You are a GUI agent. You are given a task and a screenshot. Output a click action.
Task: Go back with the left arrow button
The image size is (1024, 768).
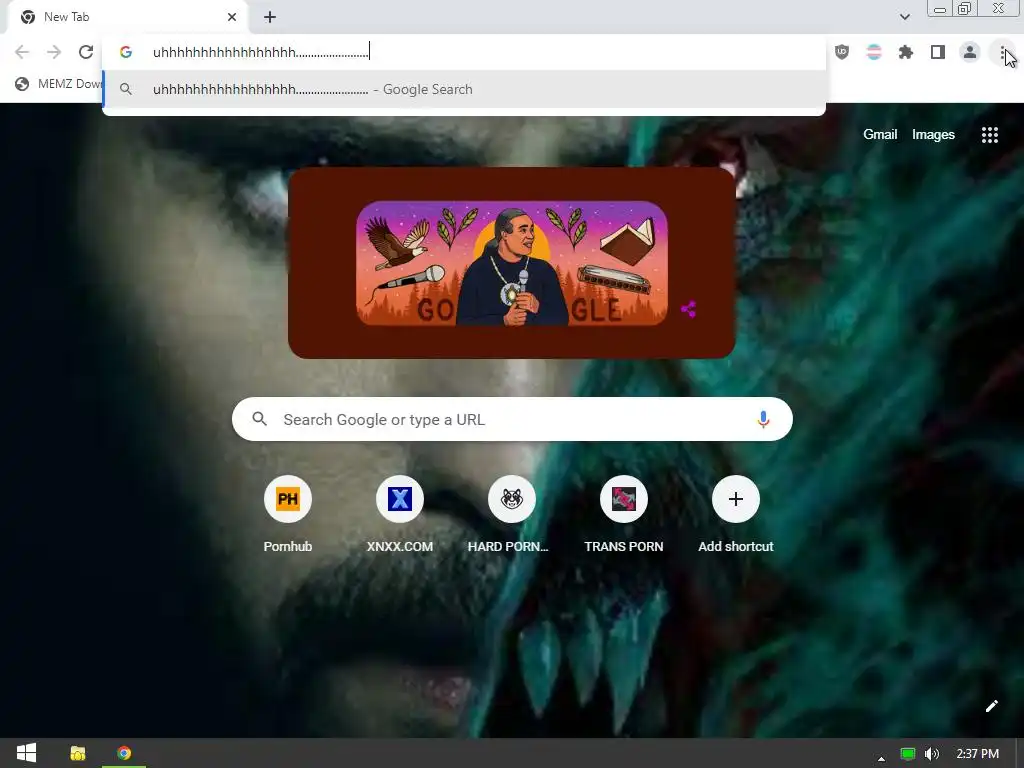click(22, 52)
